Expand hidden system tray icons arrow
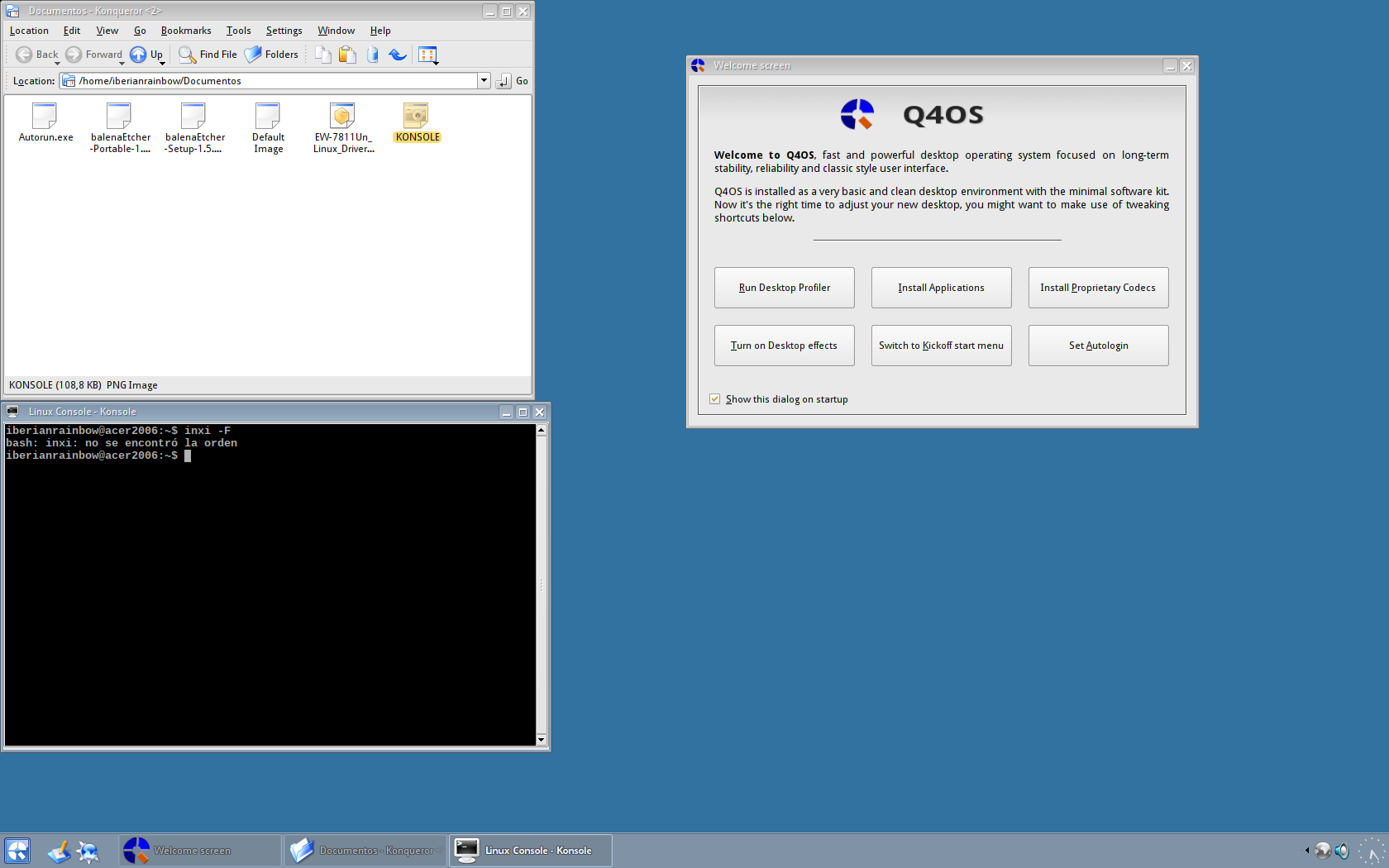Viewport: 1389px width, 868px height. 1307,851
